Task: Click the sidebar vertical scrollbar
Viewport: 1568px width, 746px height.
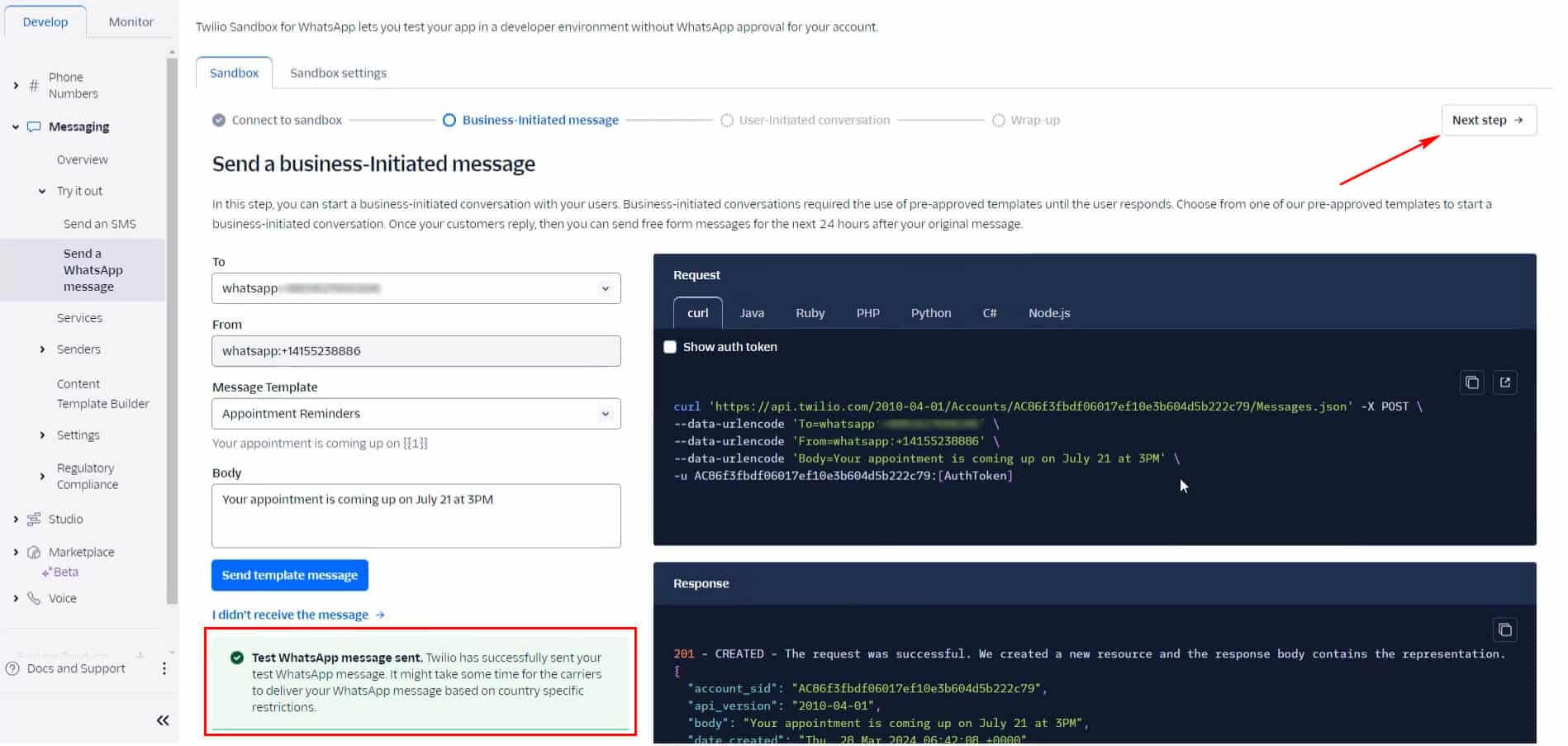Action: pyautogui.click(x=172, y=330)
